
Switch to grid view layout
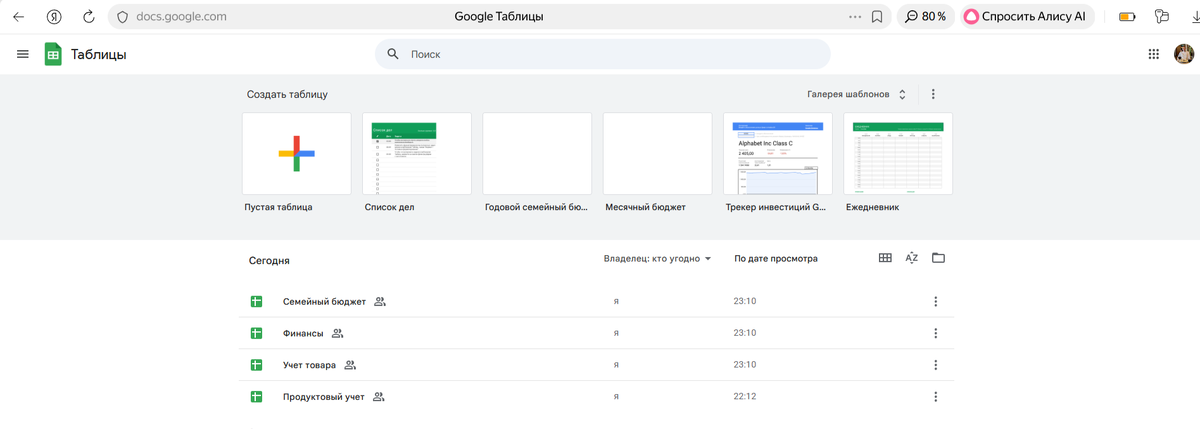(x=885, y=258)
